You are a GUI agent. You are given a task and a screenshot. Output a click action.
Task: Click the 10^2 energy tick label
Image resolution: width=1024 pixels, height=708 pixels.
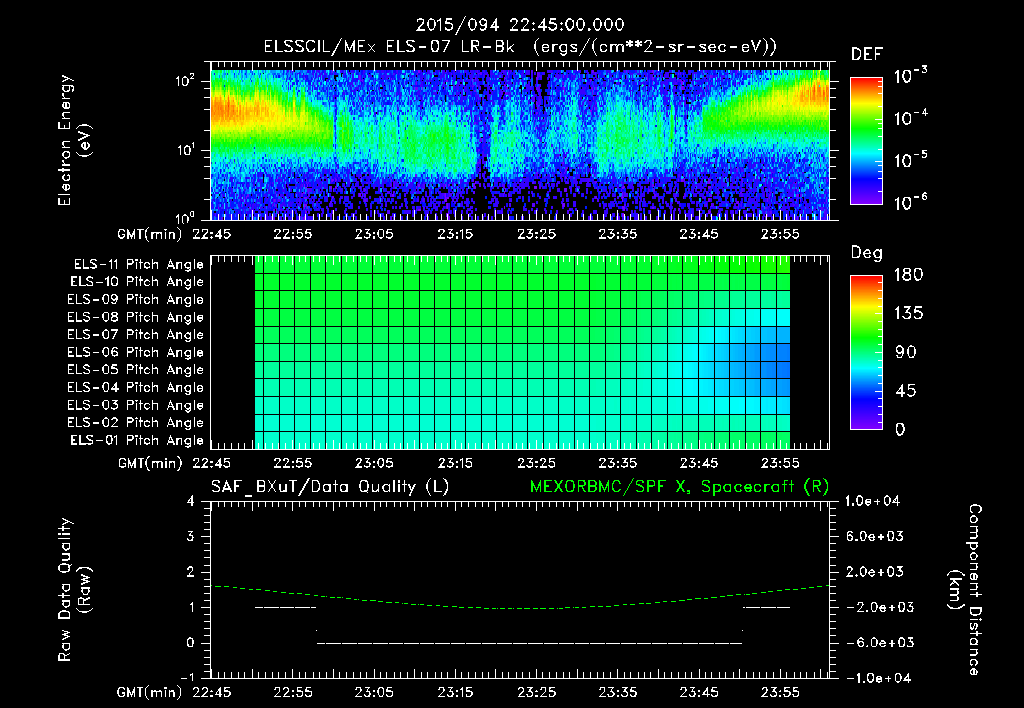[185, 82]
